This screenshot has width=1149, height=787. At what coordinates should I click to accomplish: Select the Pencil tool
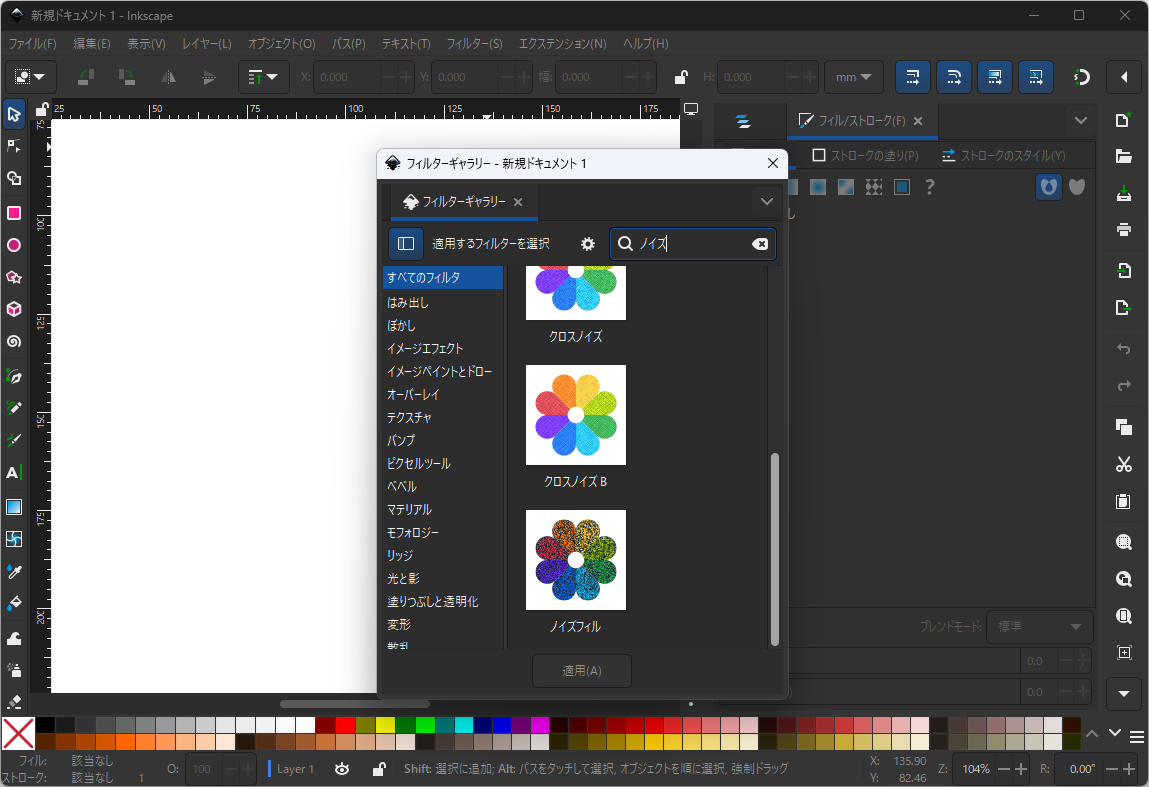13,408
